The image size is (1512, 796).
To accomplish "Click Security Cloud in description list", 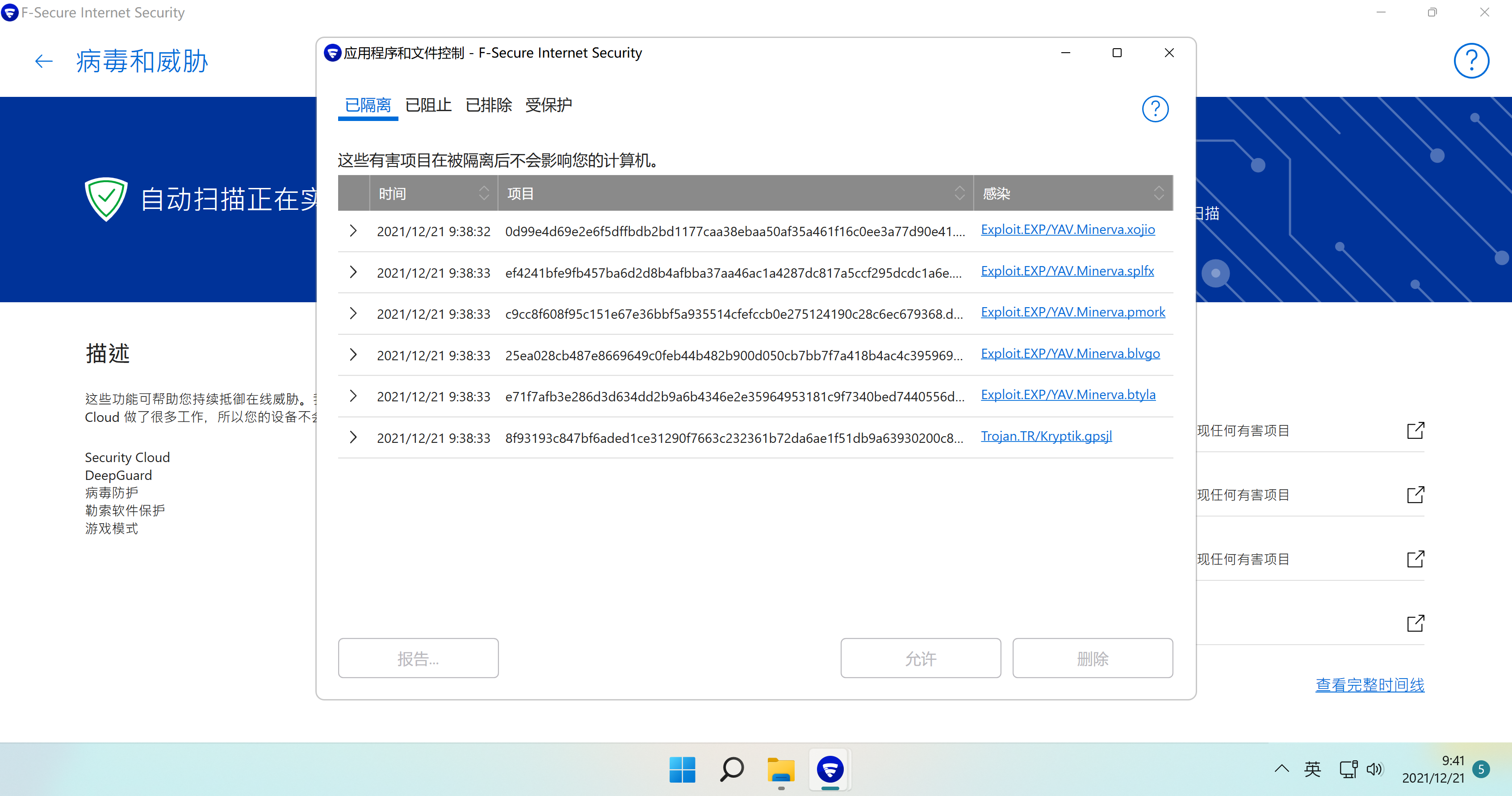I will pos(127,458).
